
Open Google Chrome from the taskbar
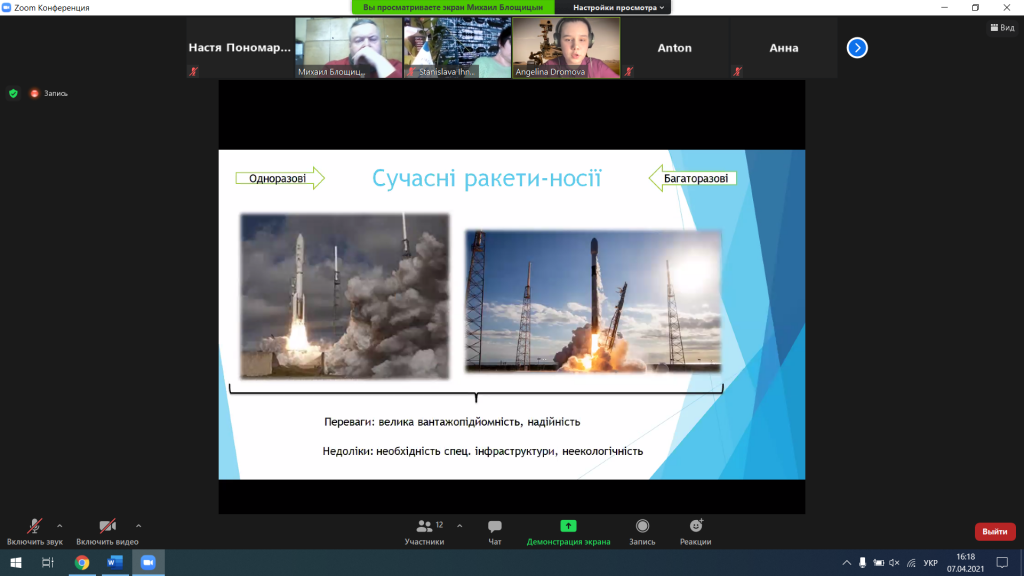[x=82, y=562]
